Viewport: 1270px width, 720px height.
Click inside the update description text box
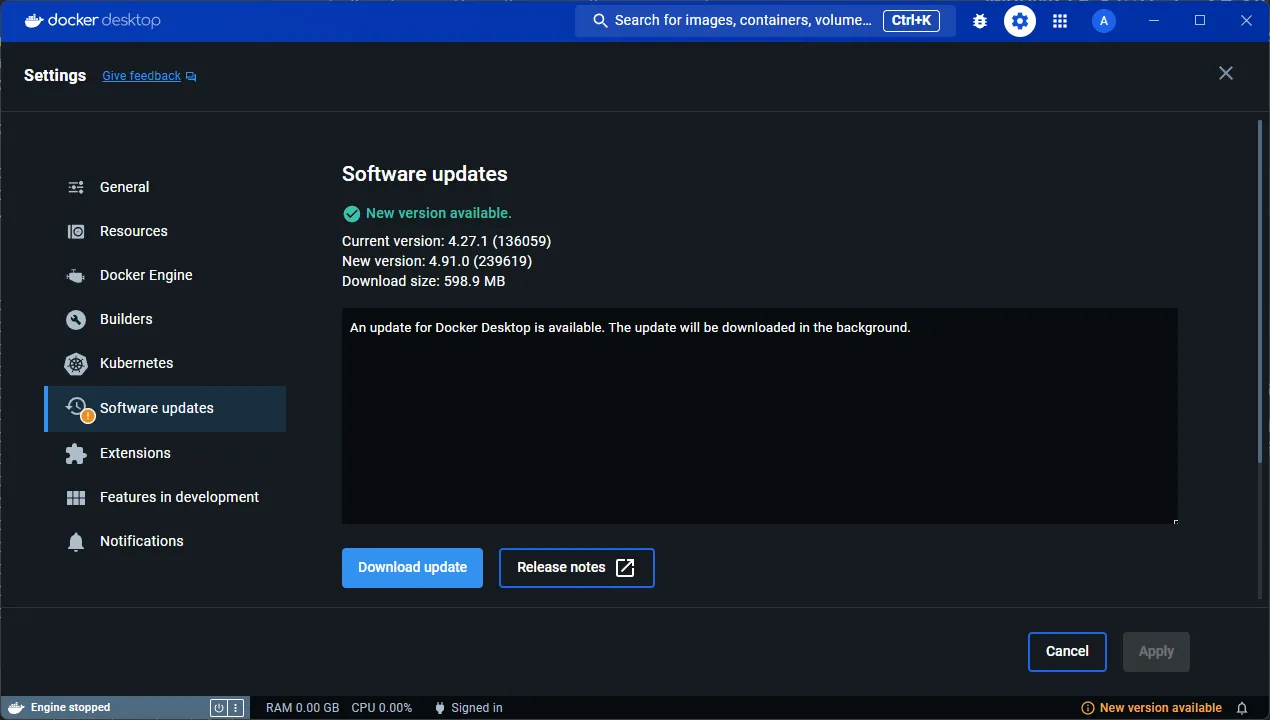click(x=759, y=415)
